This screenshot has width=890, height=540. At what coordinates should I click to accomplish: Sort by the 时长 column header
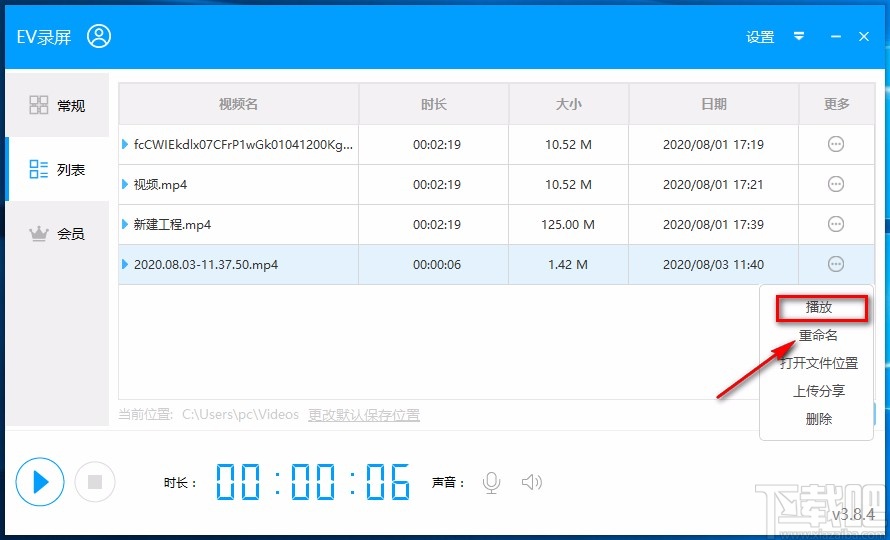pos(434,104)
